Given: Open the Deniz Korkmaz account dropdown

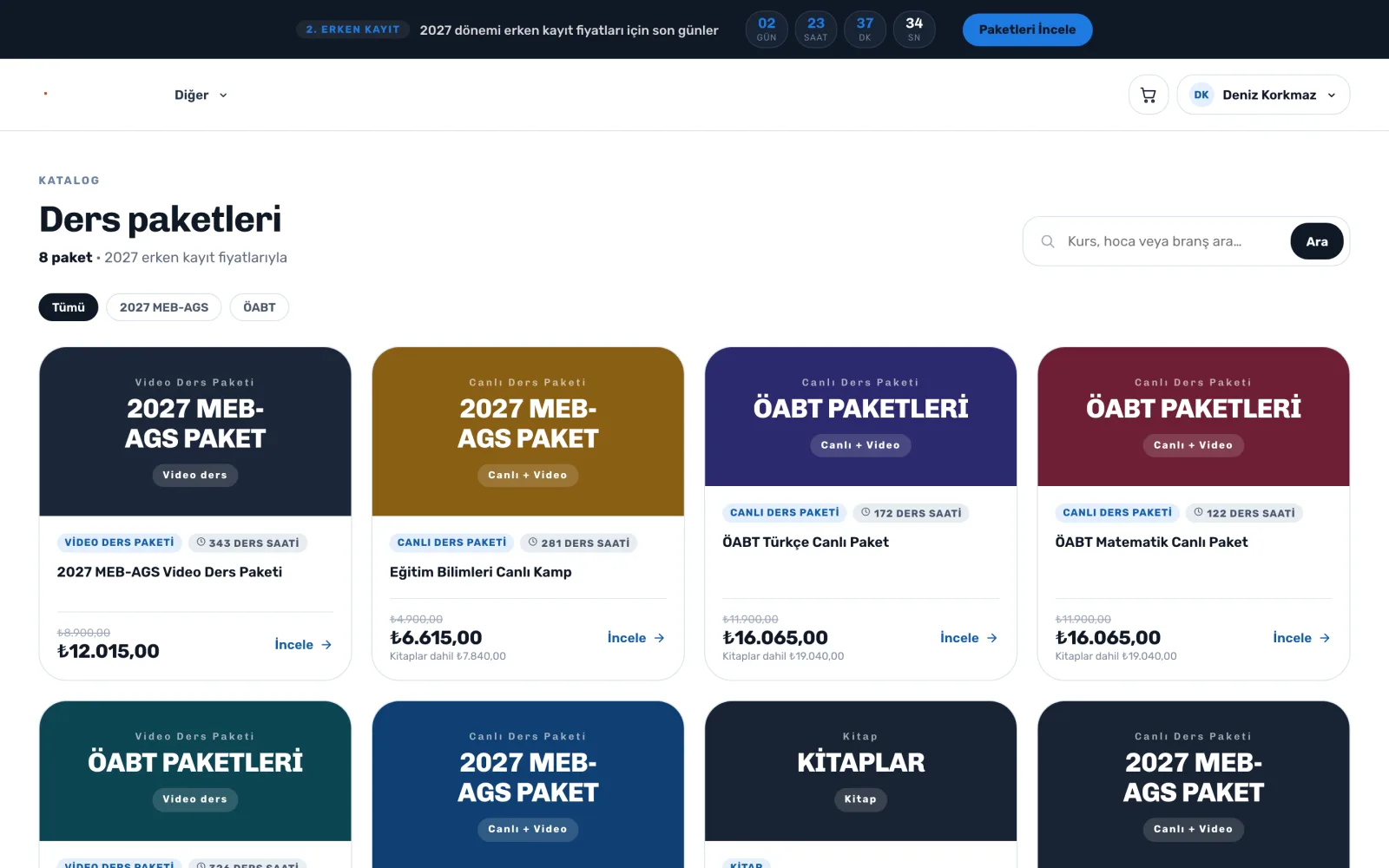Looking at the screenshot, I should coord(1263,95).
